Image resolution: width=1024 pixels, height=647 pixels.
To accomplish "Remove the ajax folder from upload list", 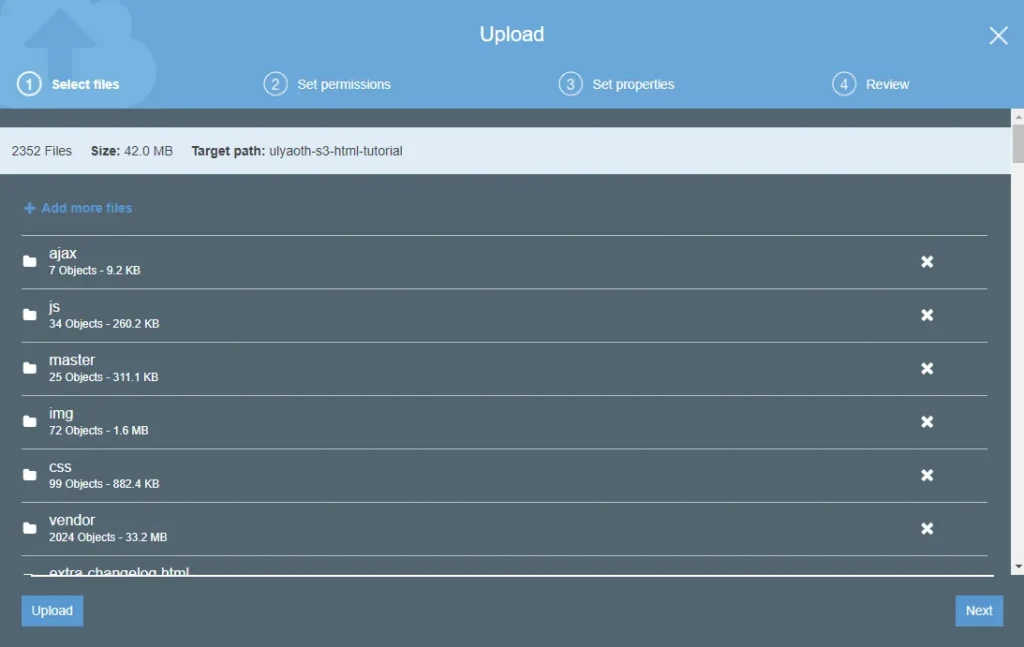I will coord(927,262).
